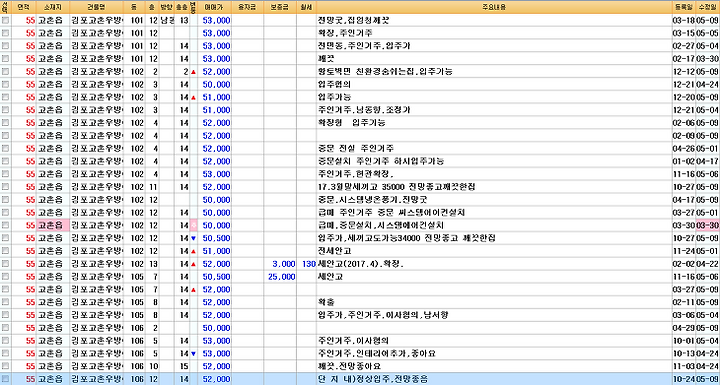The width and height of the screenshot is (720, 385).
Task: Click the pink 고촌읍 location cell
Action: [52, 226]
